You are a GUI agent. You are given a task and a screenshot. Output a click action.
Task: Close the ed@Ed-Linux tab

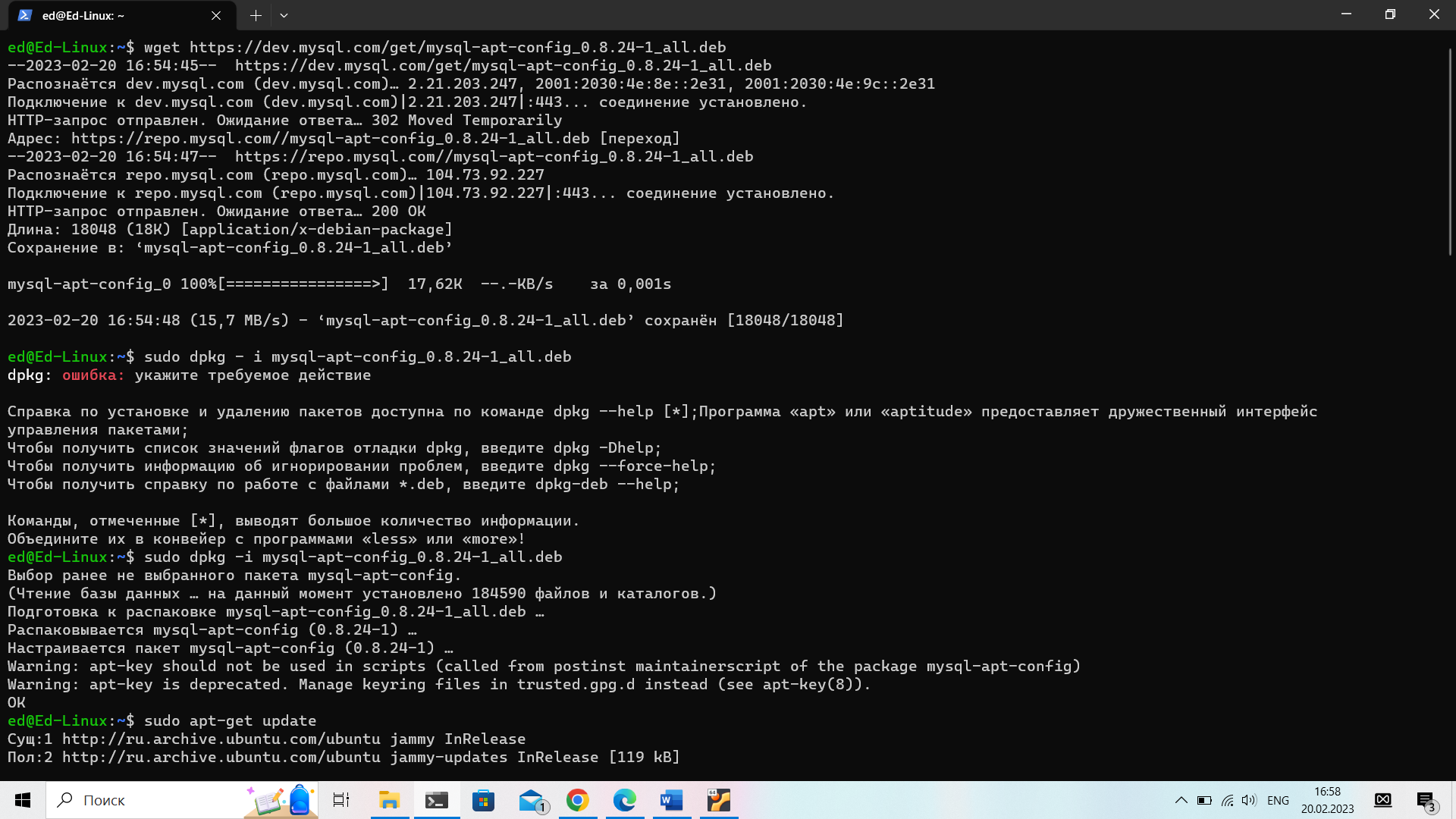click(216, 15)
